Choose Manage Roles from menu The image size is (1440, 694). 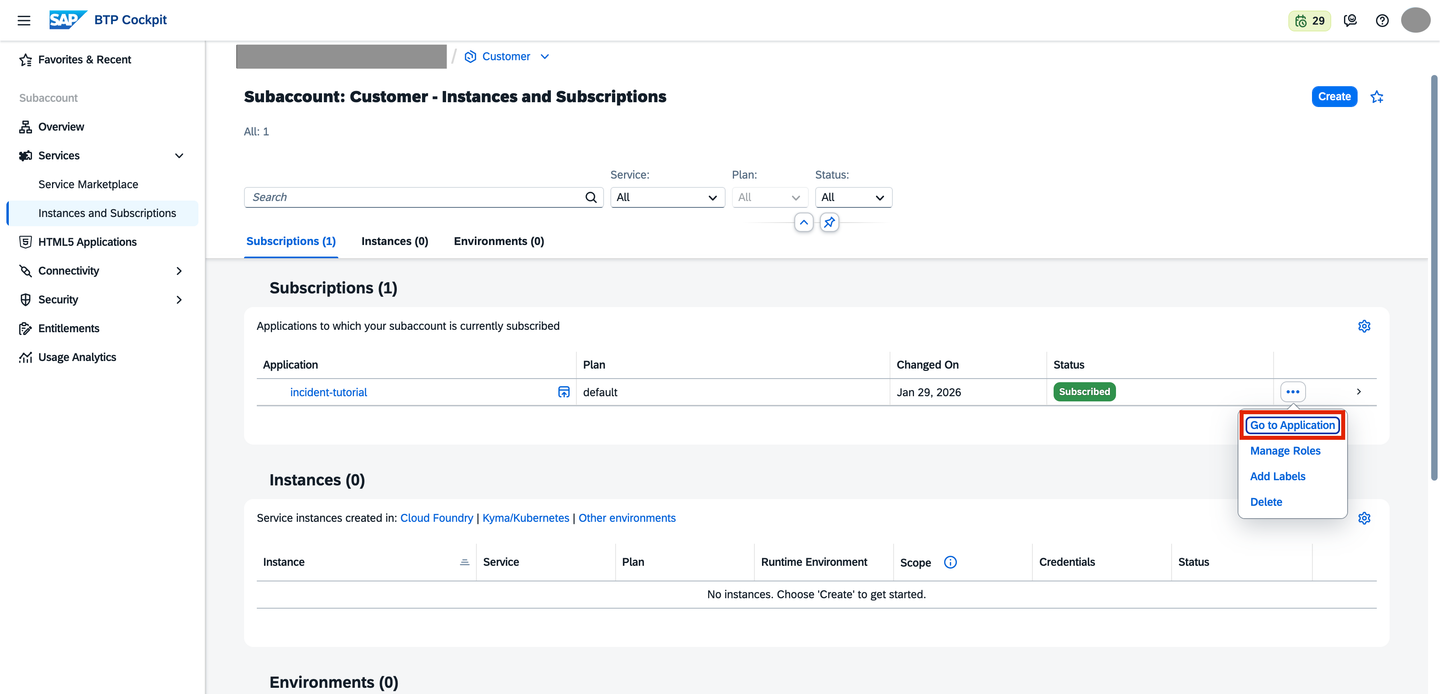coord(1285,451)
